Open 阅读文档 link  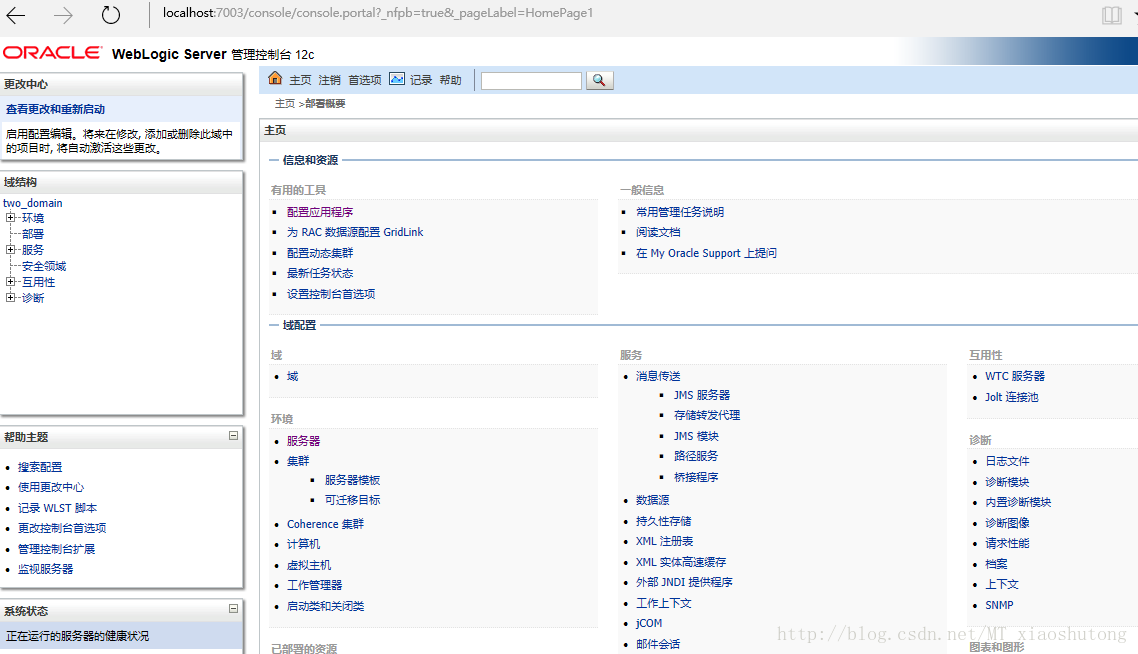pyautogui.click(x=658, y=232)
